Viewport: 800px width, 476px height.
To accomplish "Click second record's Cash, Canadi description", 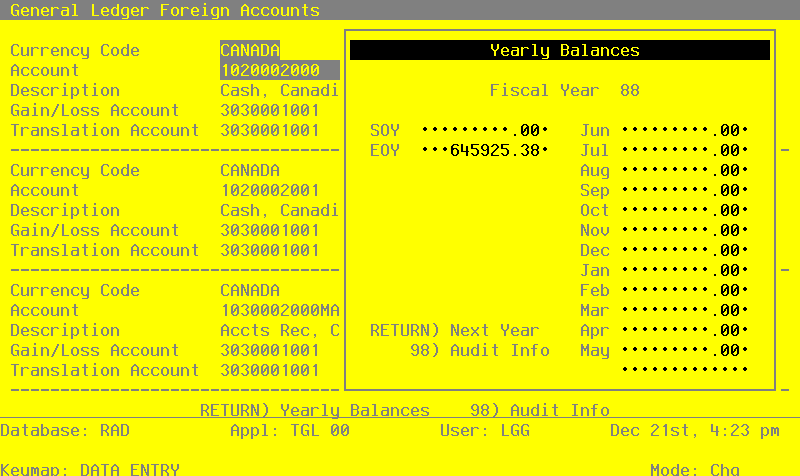I will coord(280,210).
